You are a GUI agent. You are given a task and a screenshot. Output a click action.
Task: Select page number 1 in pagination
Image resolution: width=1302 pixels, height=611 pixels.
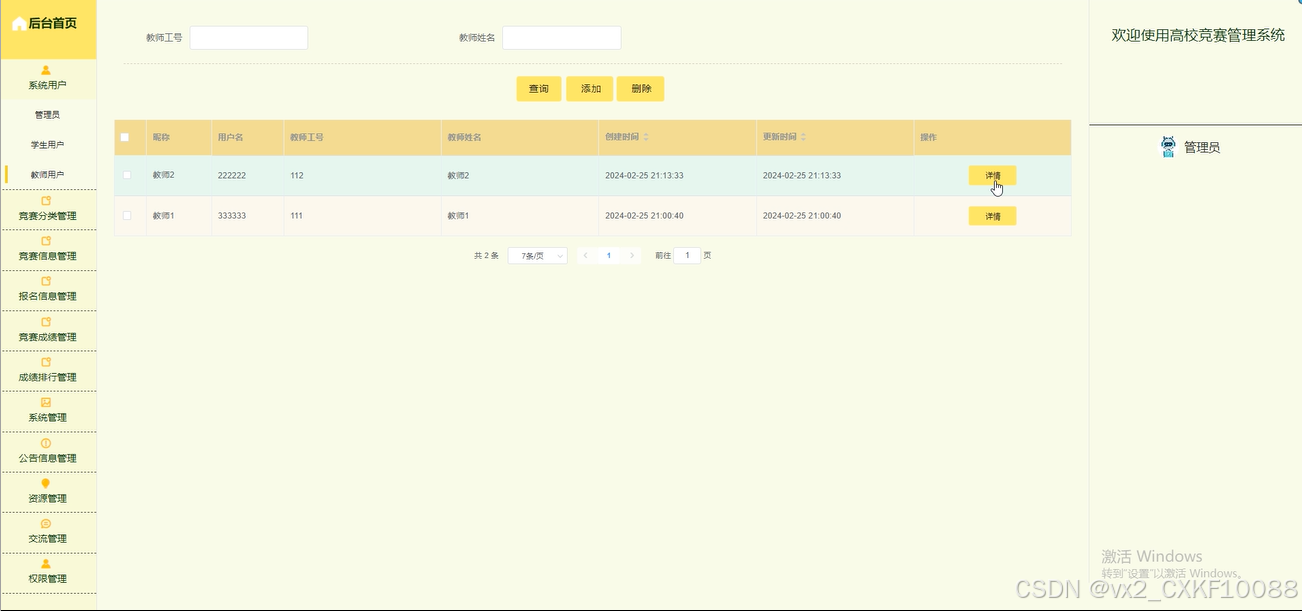(609, 256)
